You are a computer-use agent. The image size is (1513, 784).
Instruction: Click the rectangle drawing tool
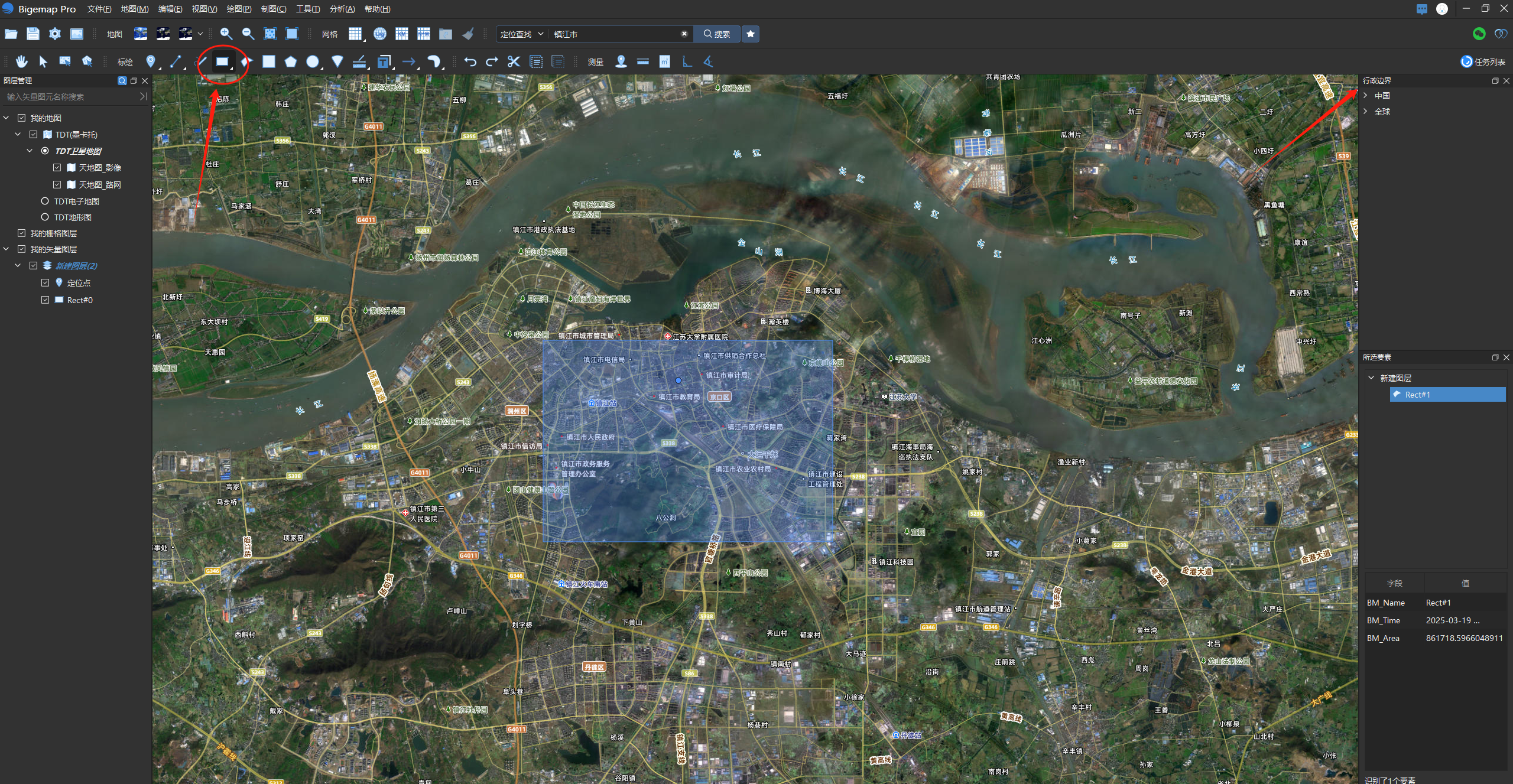[222, 61]
